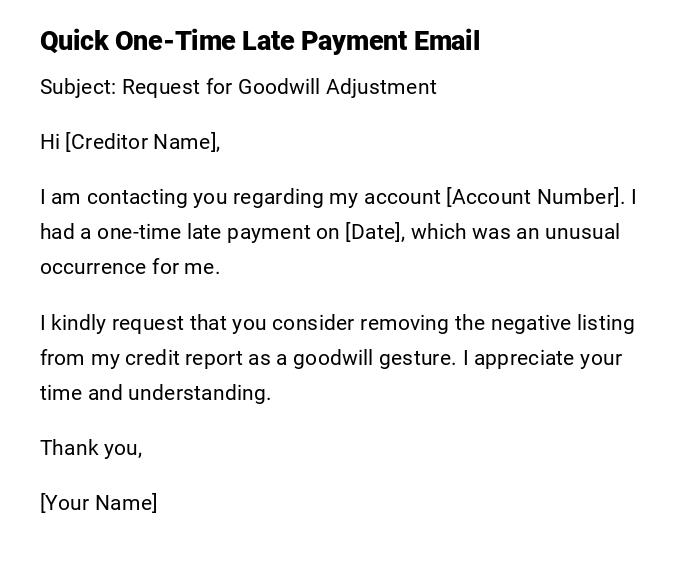This screenshot has width=700, height=566.
Task: Click "occurrence for me." line ending
Action: [130, 267]
